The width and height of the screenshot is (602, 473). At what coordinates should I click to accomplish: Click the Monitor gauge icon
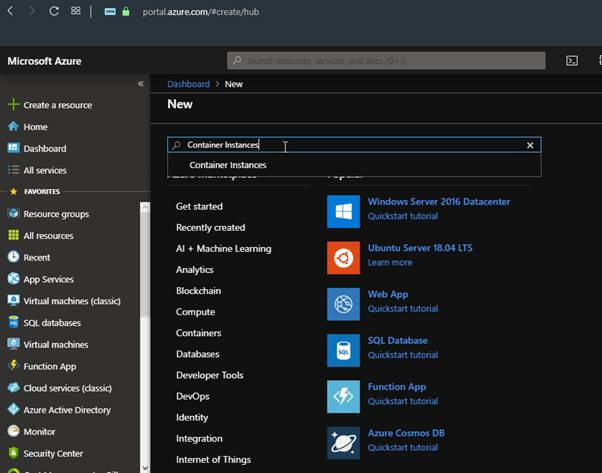13,431
